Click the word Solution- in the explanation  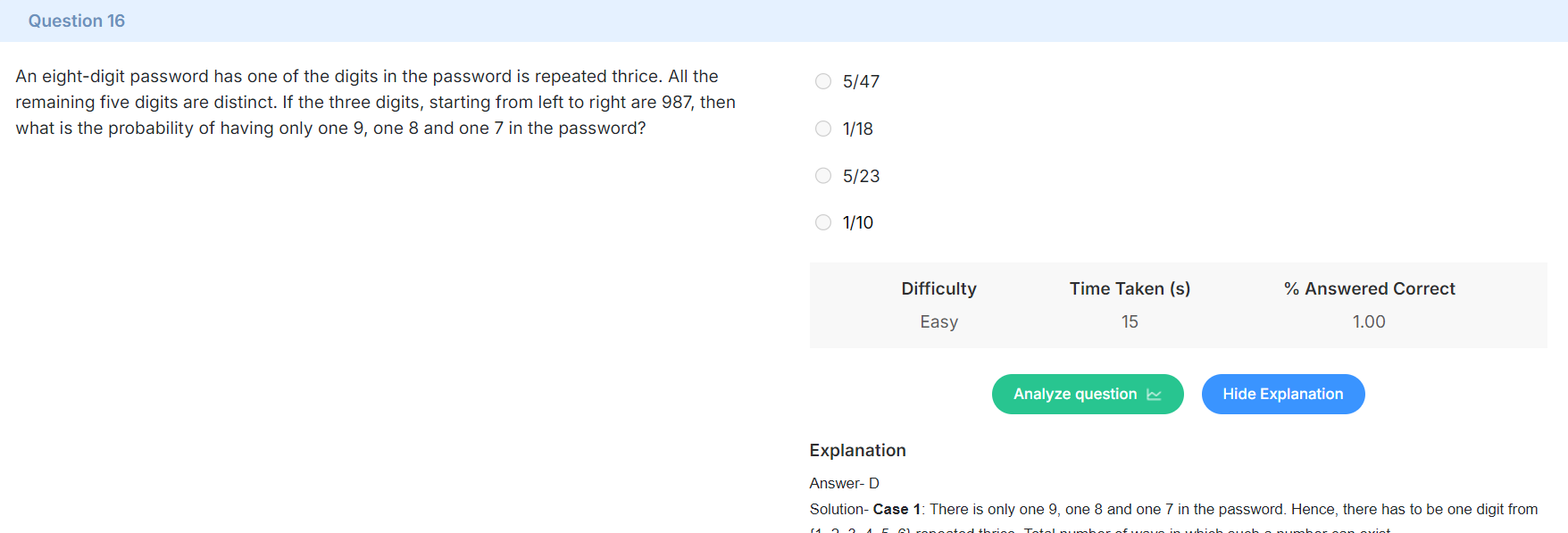(x=838, y=509)
